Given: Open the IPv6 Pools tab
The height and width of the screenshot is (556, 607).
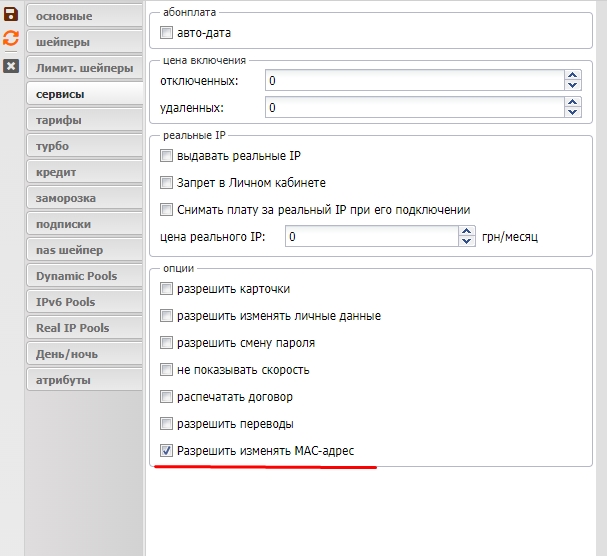Looking at the screenshot, I should [x=83, y=302].
